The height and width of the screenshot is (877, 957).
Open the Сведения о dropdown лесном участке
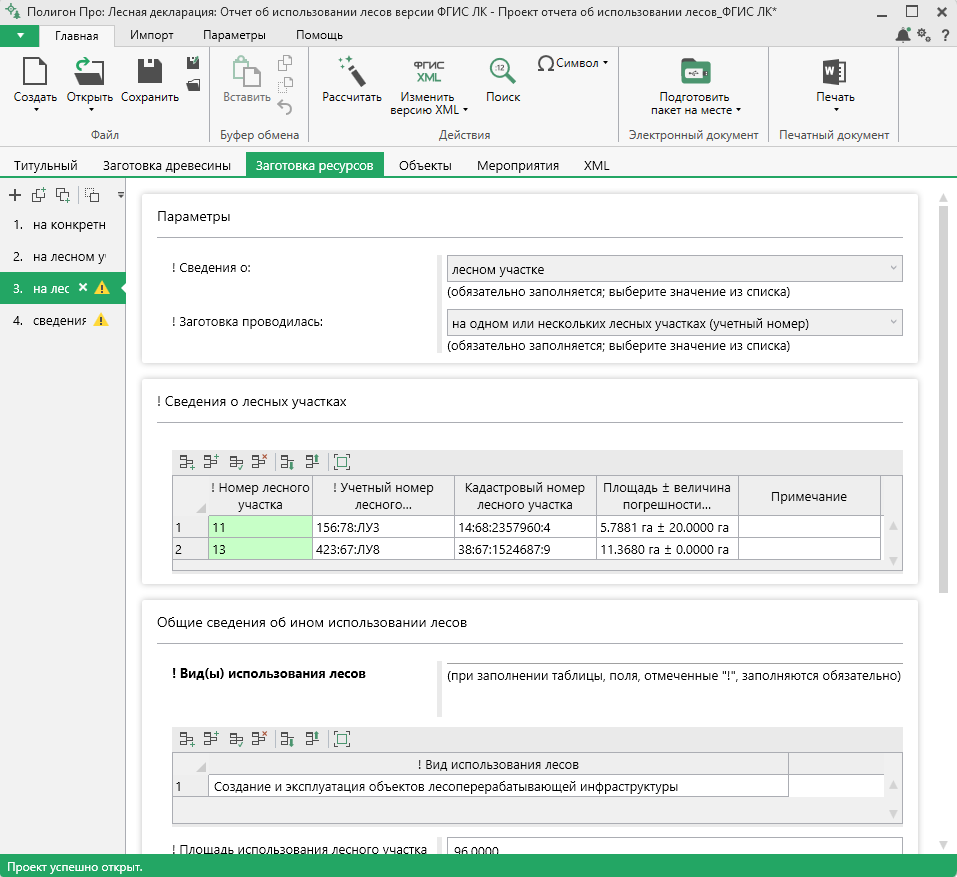tap(674, 269)
